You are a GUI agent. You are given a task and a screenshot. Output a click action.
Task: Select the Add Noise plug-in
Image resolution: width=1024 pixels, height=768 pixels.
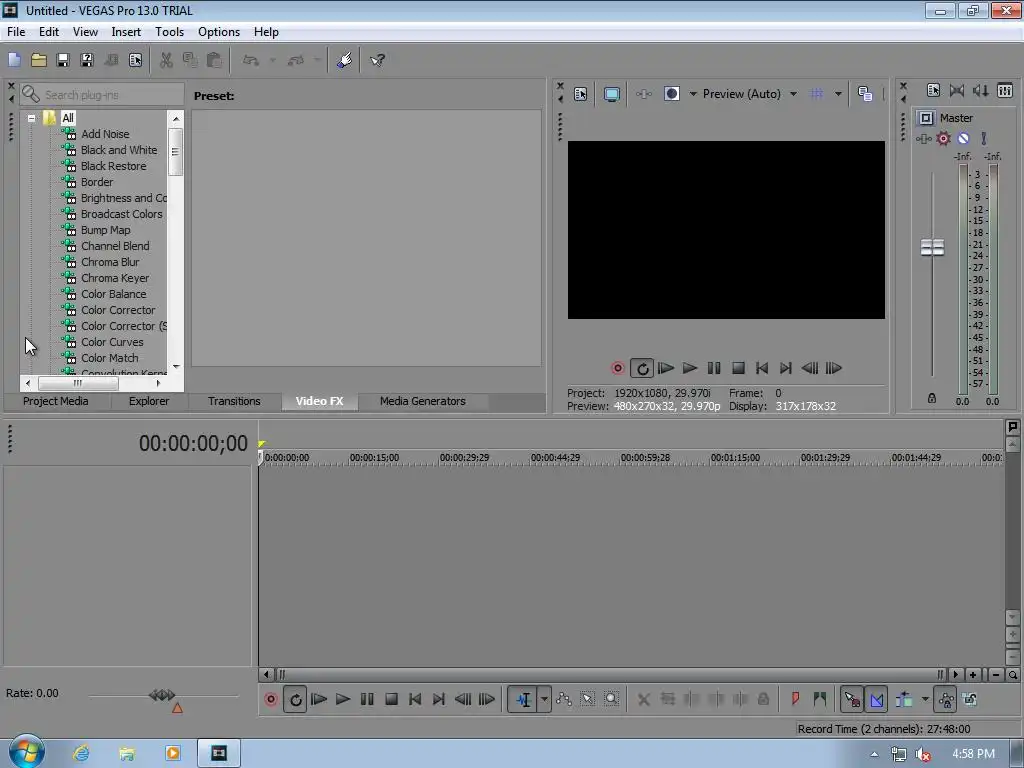(104, 134)
